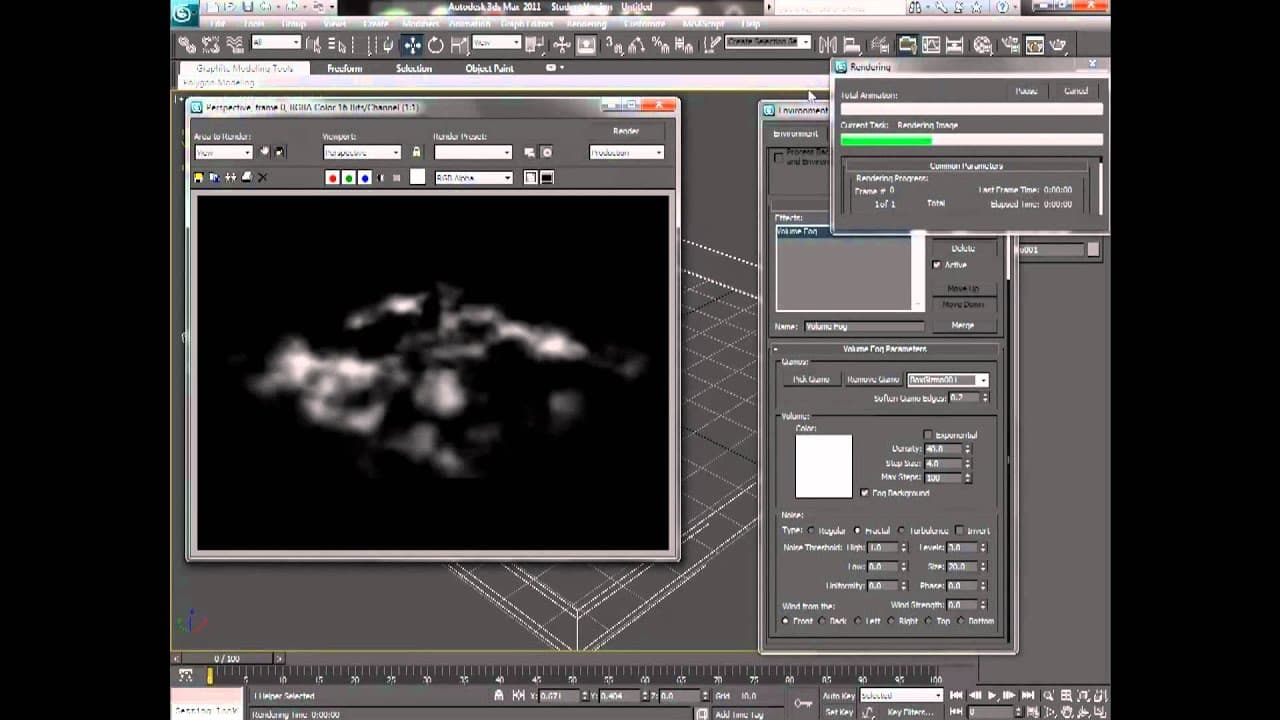Expand the Production render mode dropdown
The width and height of the screenshot is (1280, 720).
click(626, 153)
